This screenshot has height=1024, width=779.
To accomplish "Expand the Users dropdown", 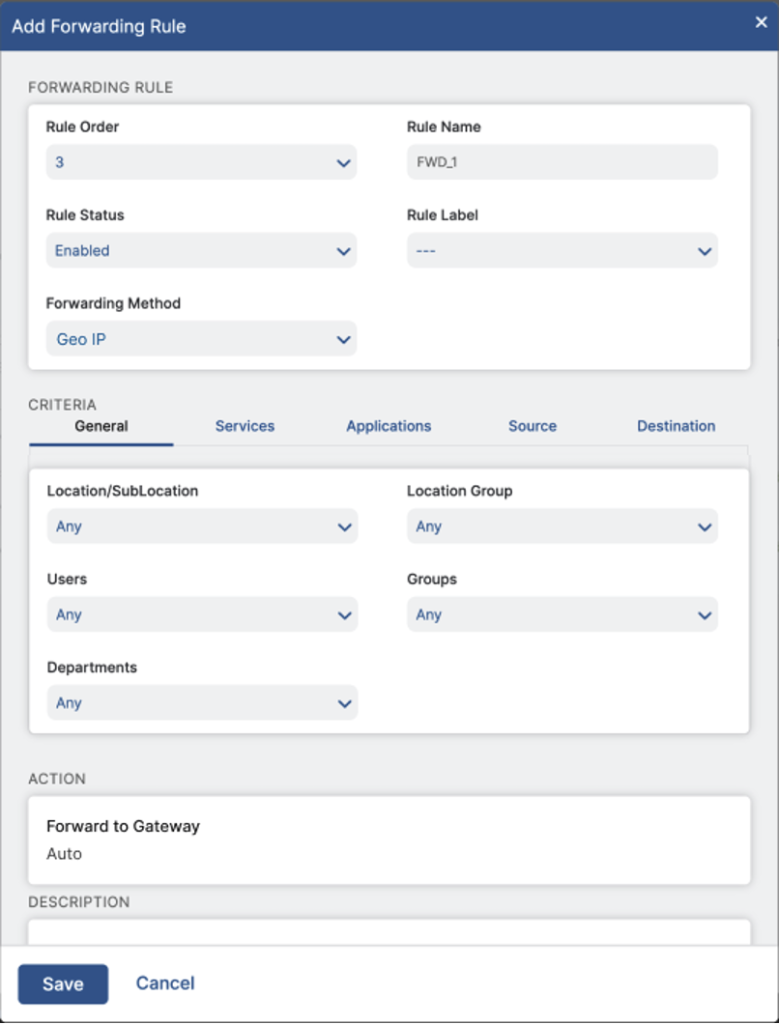I will [202, 615].
